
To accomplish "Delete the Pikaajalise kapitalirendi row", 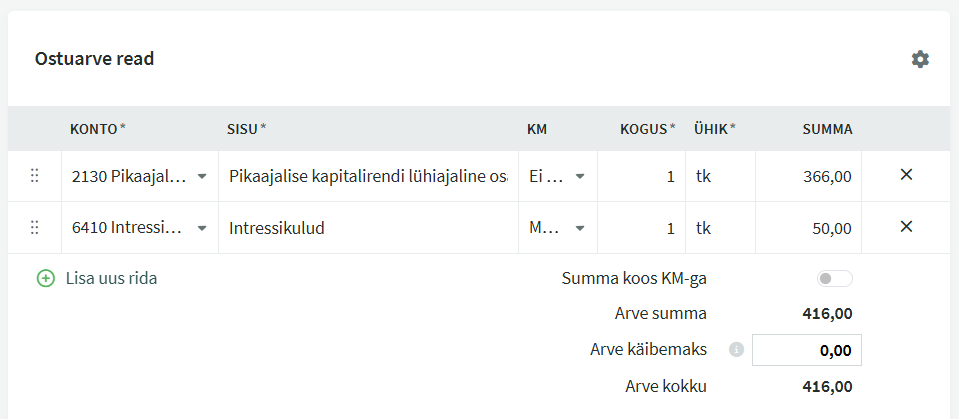I will point(906,175).
